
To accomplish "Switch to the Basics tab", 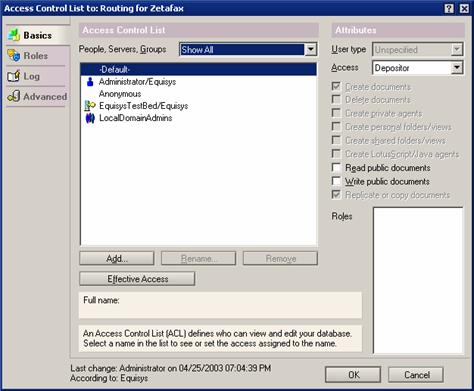I will (37, 35).
